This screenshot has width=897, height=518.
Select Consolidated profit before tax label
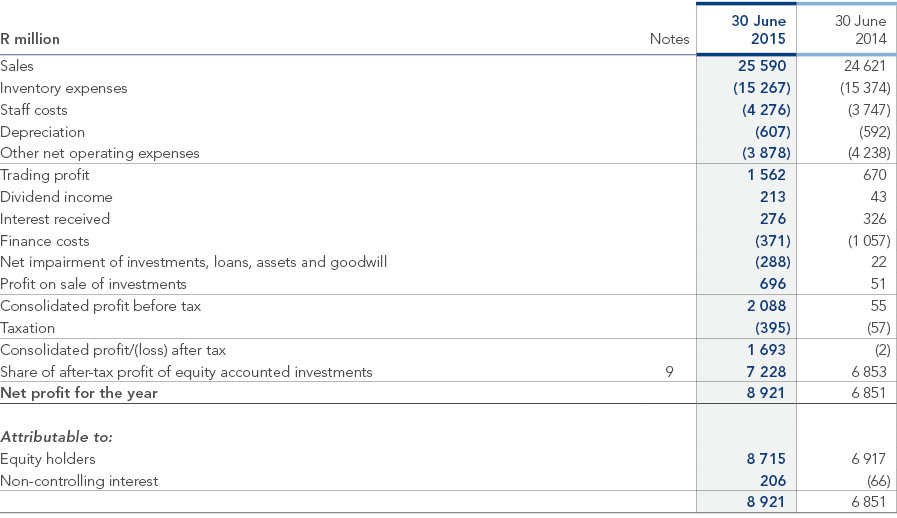pyautogui.click(x=101, y=306)
